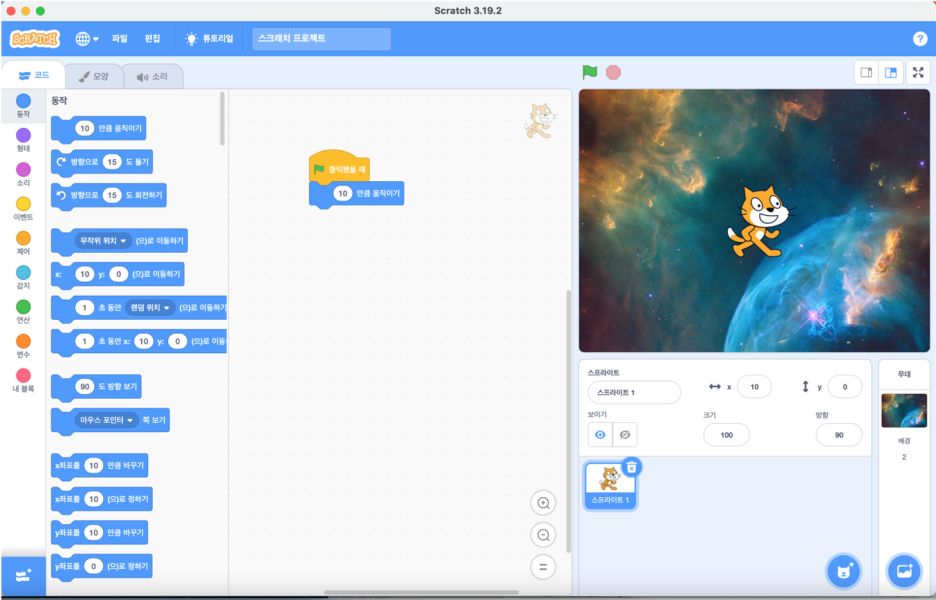Screen dimensions: 936x600
Task: Click palette block 10 만큼 움직이기
Action: (x=98, y=128)
